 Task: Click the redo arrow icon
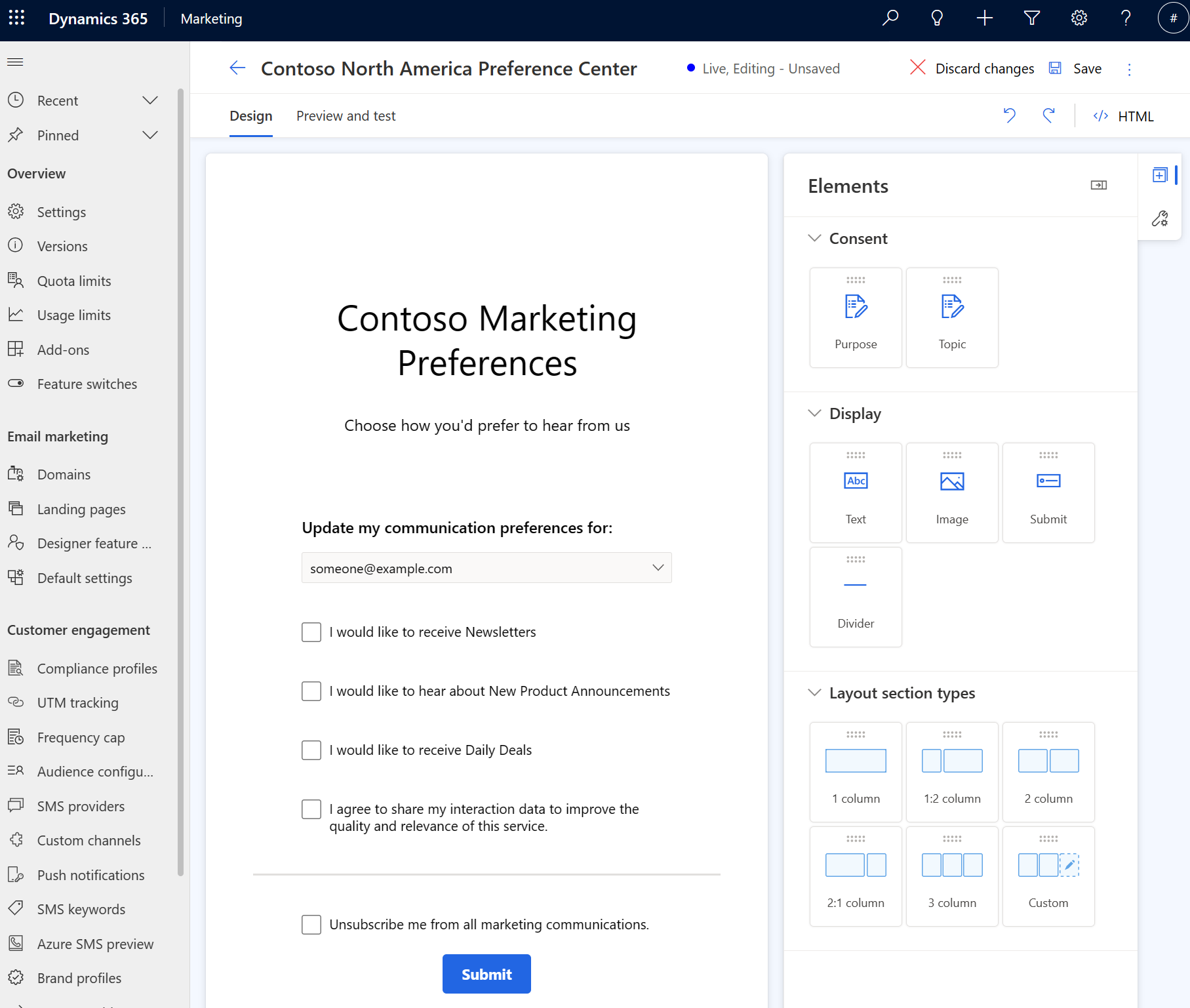tap(1049, 116)
